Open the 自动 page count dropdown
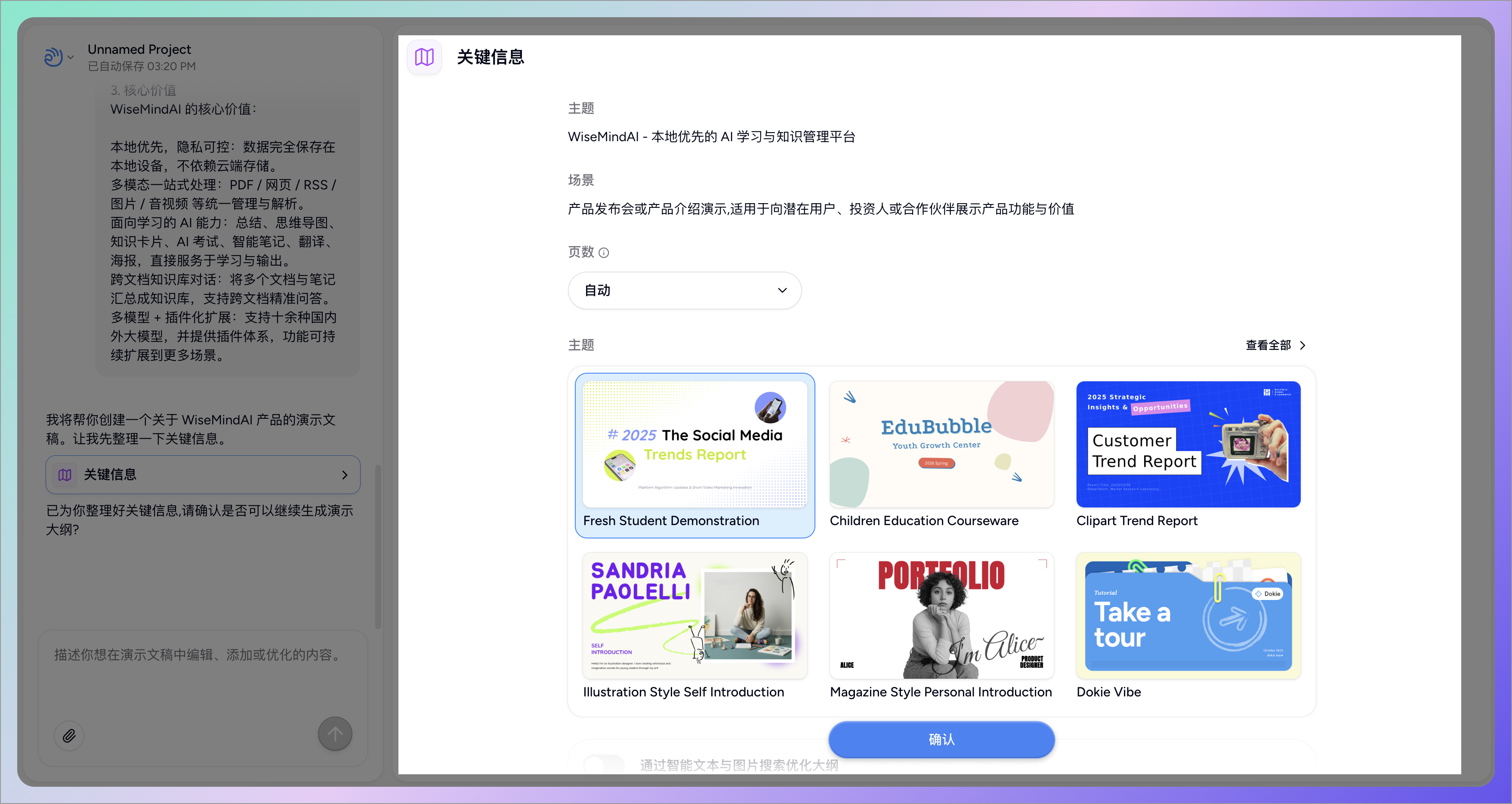This screenshot has height=804, width=1512. coord(685,290)
